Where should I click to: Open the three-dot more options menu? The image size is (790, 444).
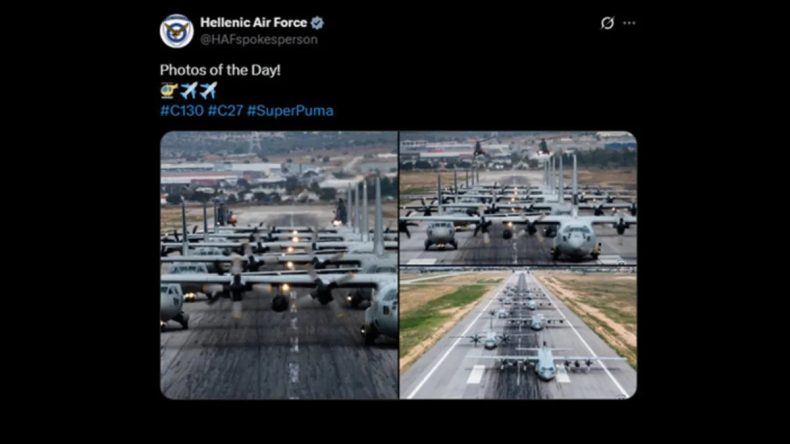click(x=629, y=23)
